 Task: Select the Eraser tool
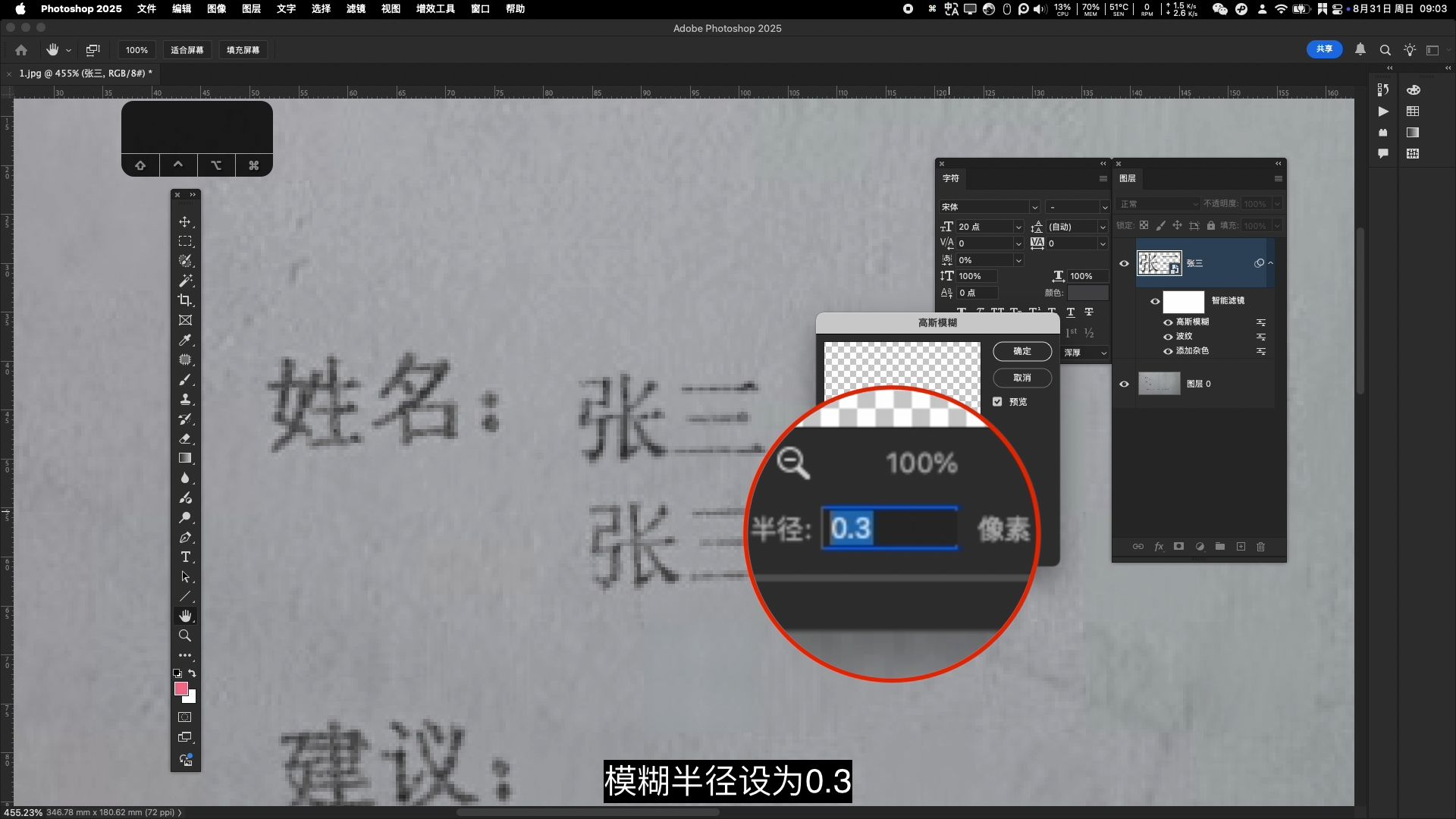click(184, 438)
